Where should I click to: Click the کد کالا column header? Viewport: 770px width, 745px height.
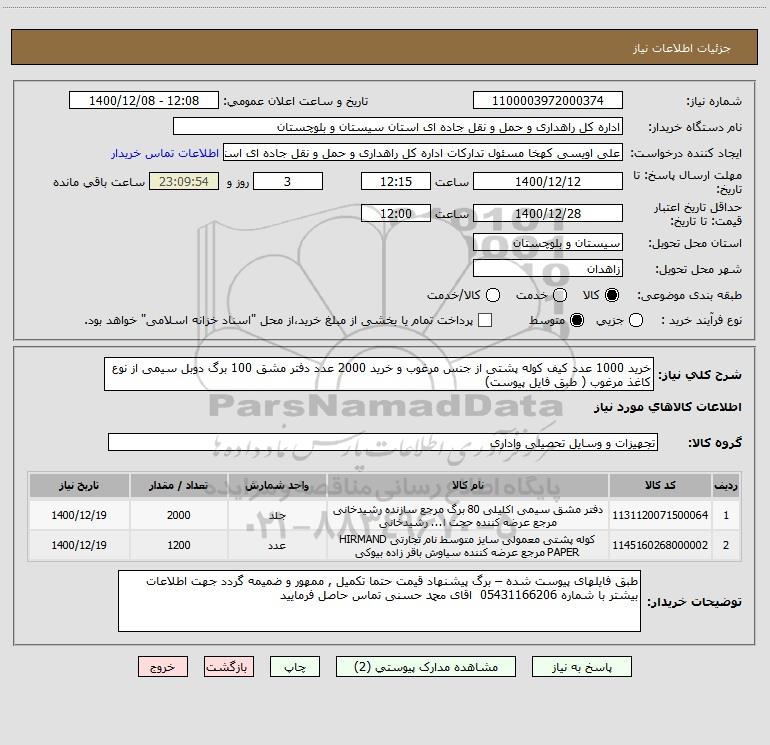(x=660, y=485)
